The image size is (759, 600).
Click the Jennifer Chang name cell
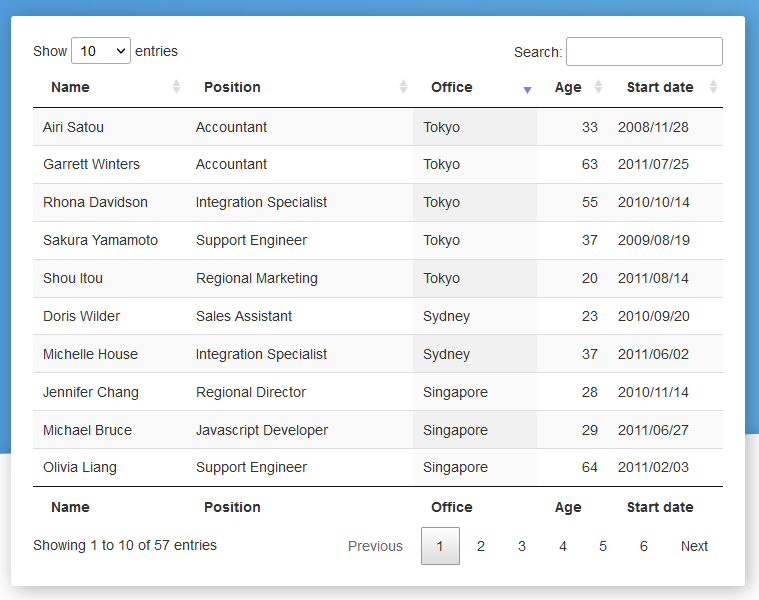tap(91, 392)
